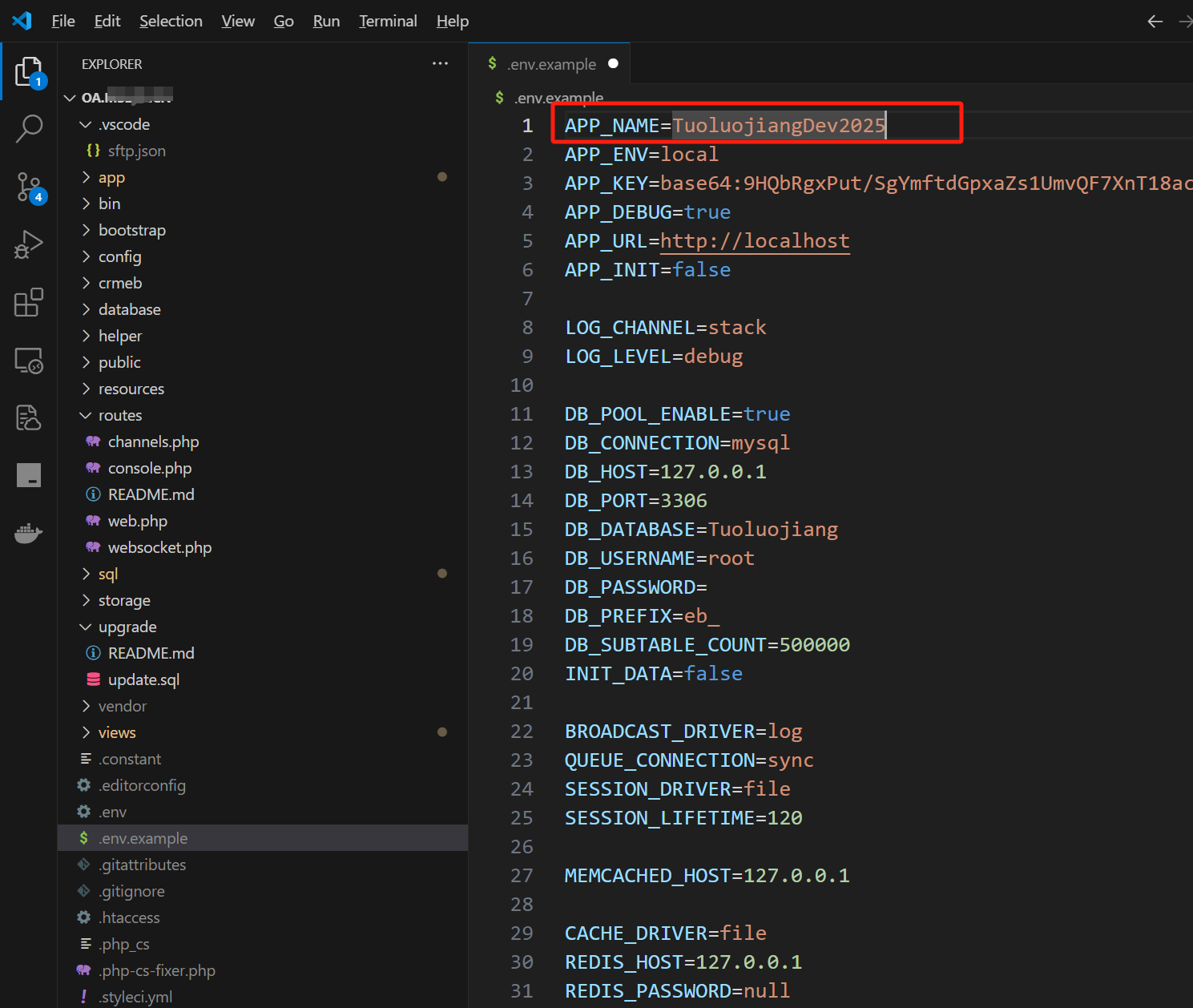Open the Edit menu
The width and height of the screenshot is (1193, 1008).
click(107, 21)
